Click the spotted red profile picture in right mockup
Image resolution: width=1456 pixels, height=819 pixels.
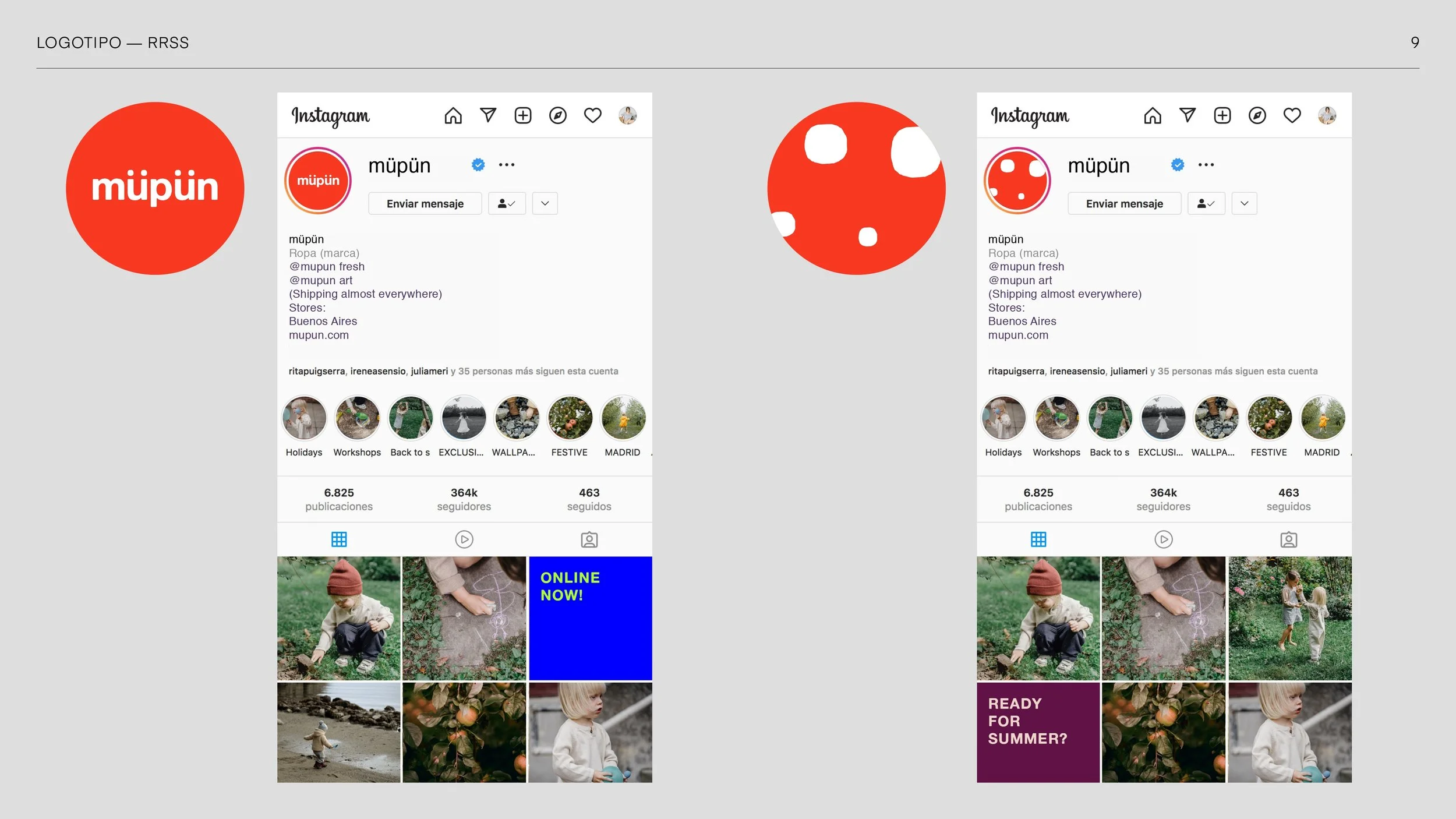coord(1017,181)
